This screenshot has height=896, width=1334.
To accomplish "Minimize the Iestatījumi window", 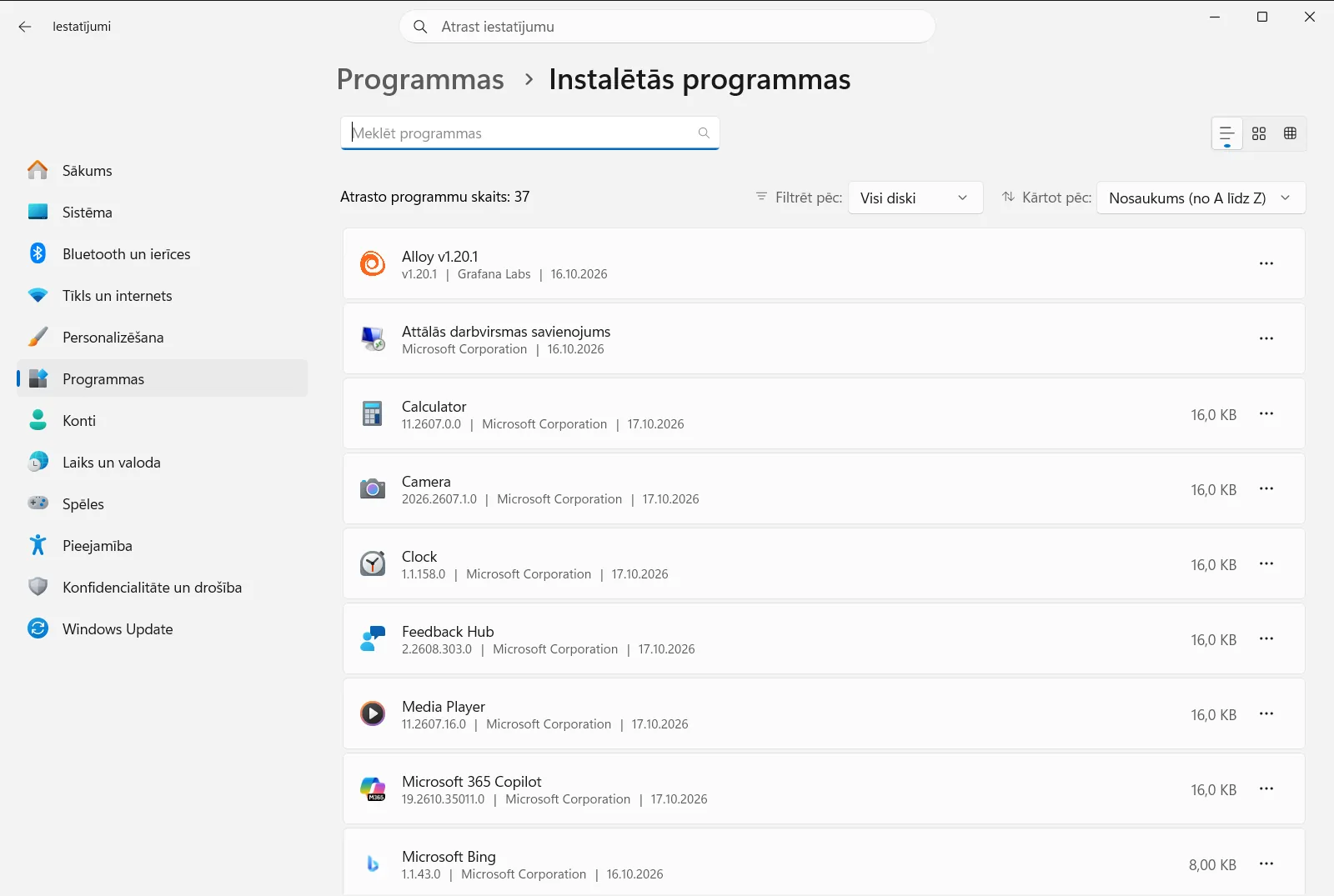I will [x=1215, y=17].
